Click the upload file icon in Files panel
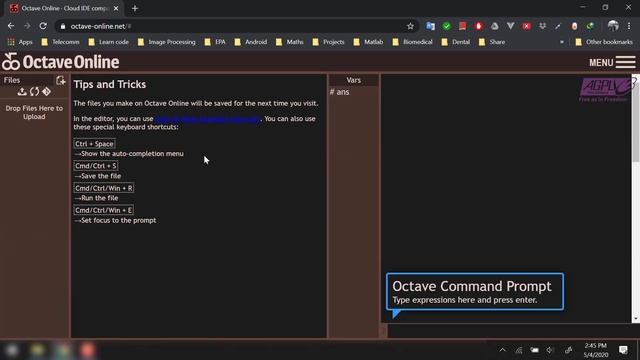The width and height of the screenshot is (640, 360). pyautogui.click(x=22, y=92)
